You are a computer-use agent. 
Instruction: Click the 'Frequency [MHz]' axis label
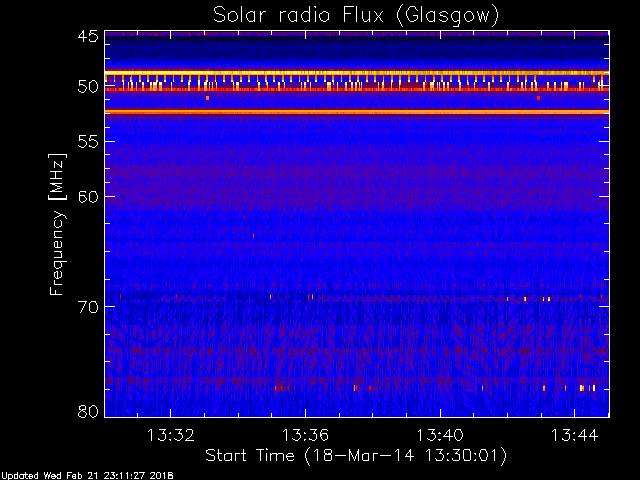tap(57, 224)
